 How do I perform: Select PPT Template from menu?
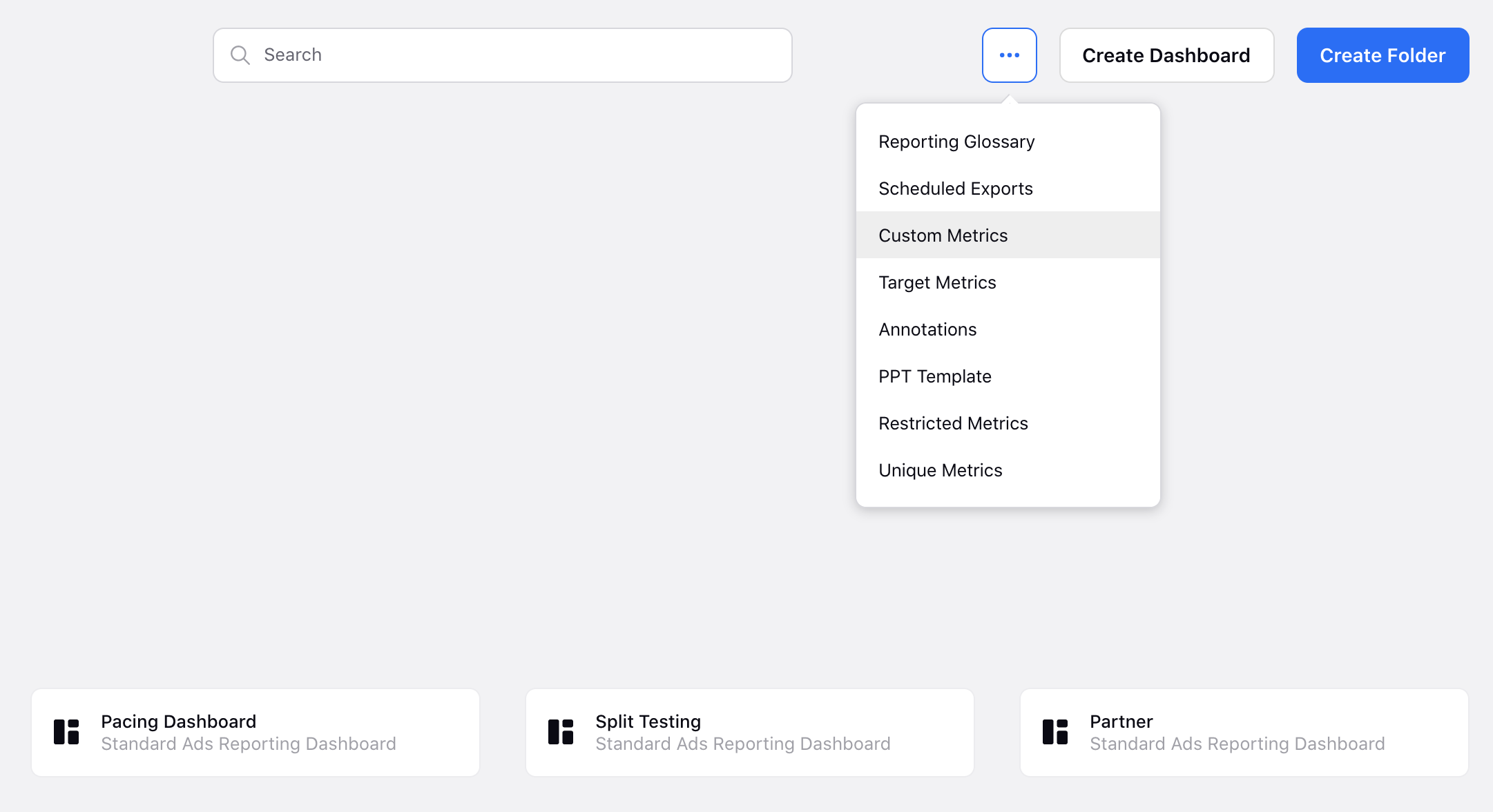click(x=934, y=376)
